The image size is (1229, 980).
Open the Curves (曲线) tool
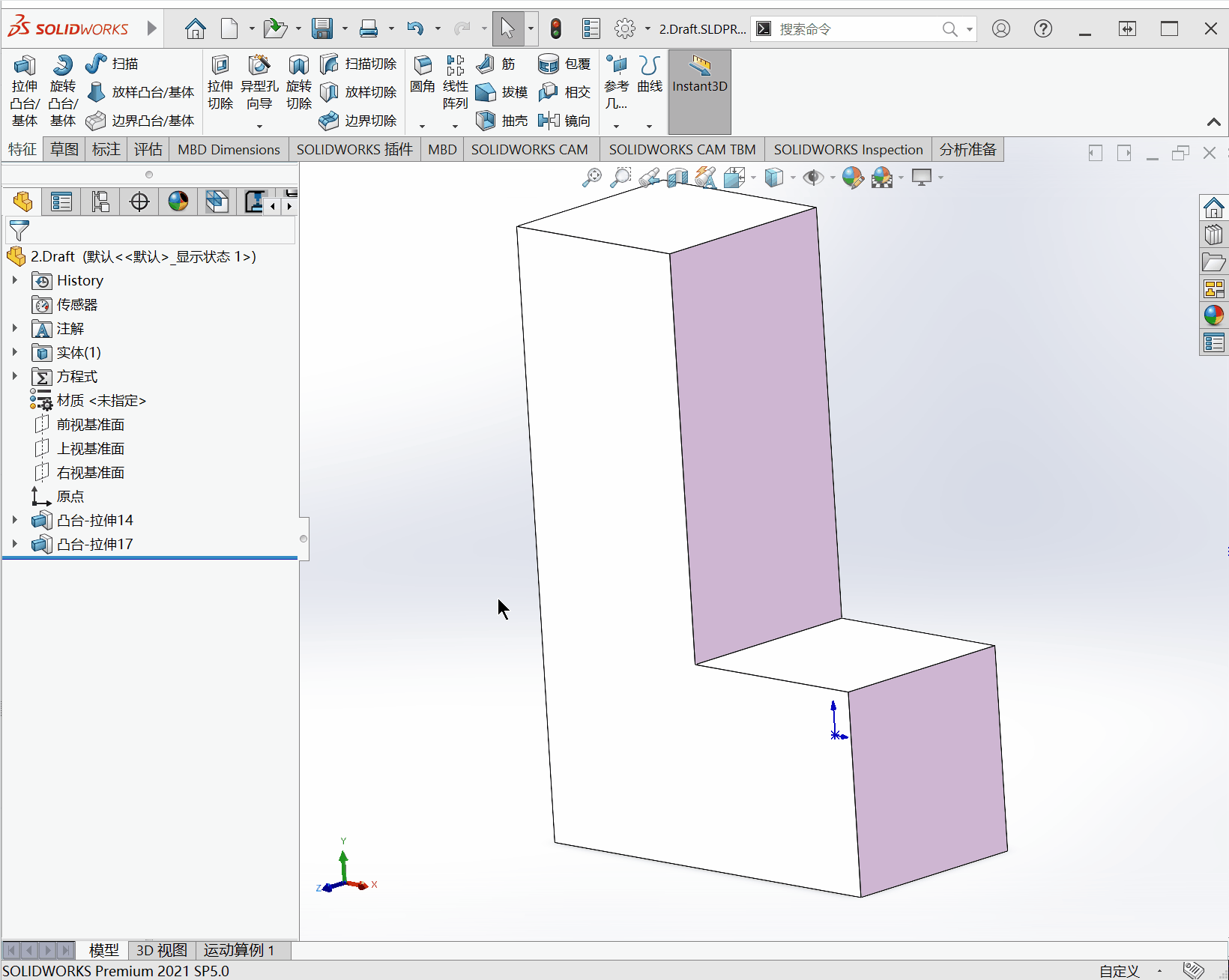pyautogui.click(x=650, y=75)
